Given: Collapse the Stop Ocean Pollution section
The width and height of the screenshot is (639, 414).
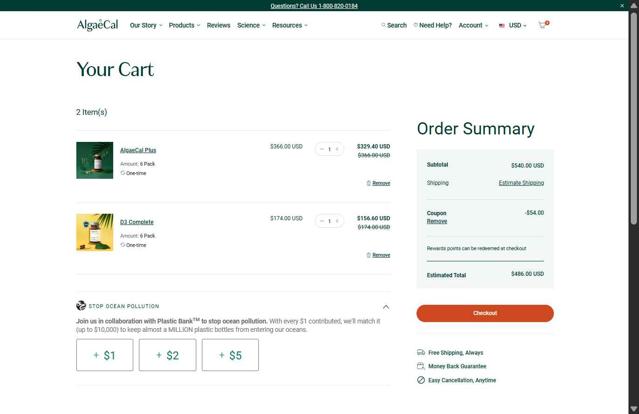Looking at the screenshot, I should coord(386,306).
